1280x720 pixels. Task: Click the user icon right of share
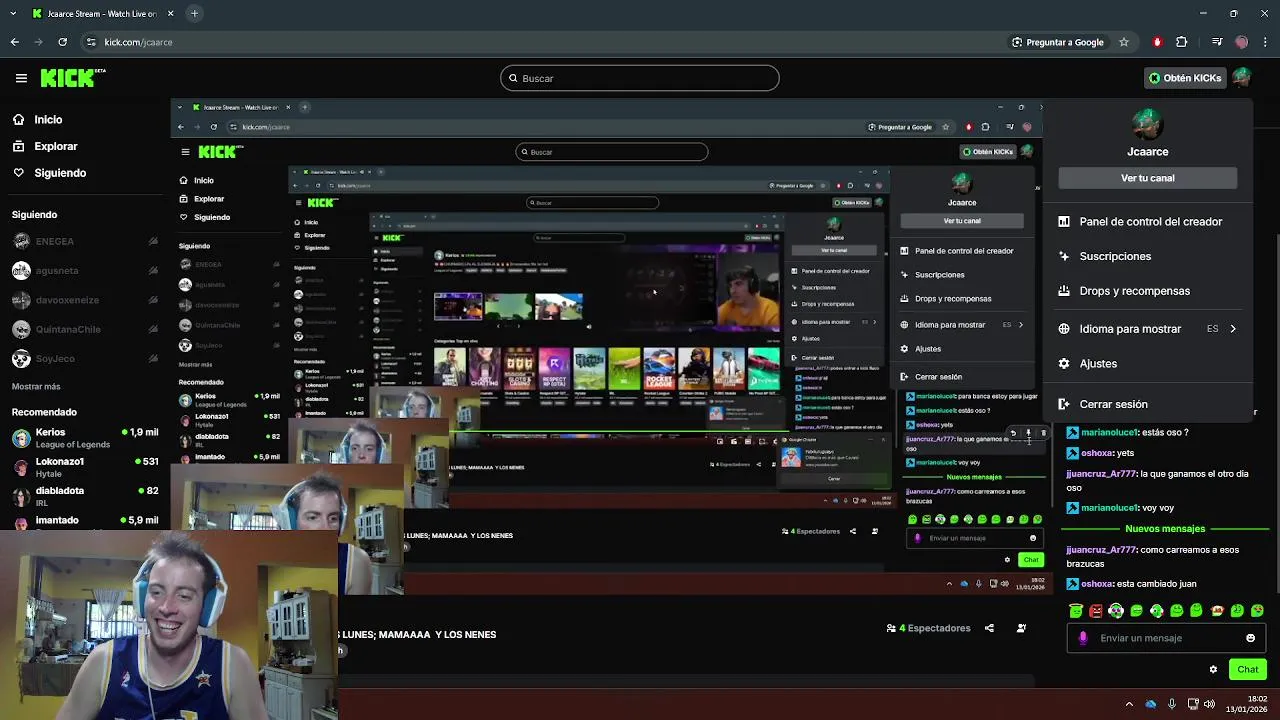[1021, 628]
